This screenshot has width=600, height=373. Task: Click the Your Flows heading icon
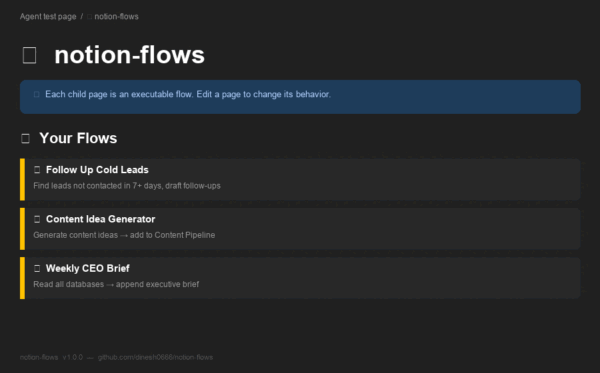pyautogui.click(x=25, y=138)
